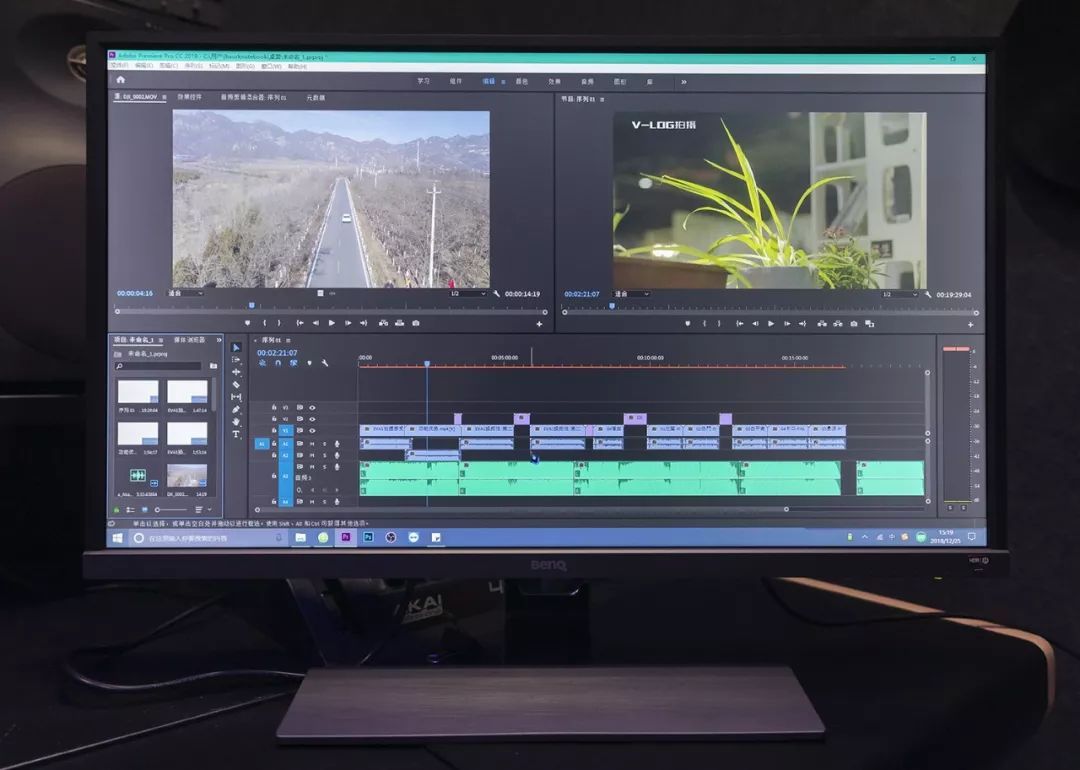1080x770 pixels.
Task: Select the DJI_0002 road clip thumbnail
Action: click(187, 476)
